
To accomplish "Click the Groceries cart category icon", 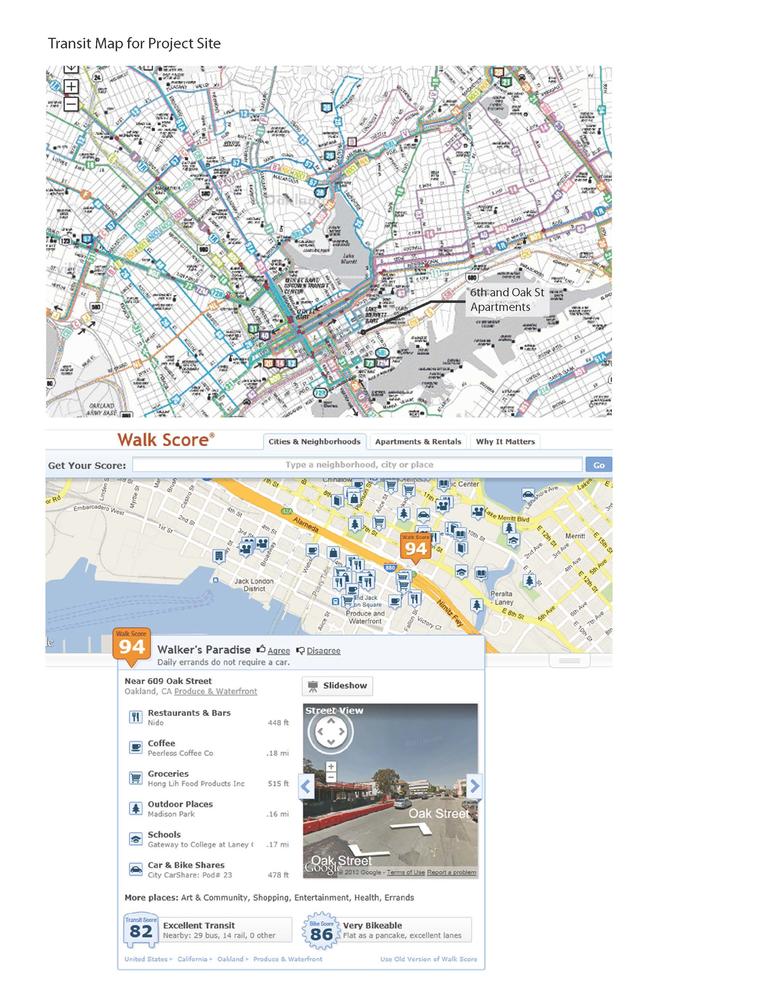I will coord(135,778).
